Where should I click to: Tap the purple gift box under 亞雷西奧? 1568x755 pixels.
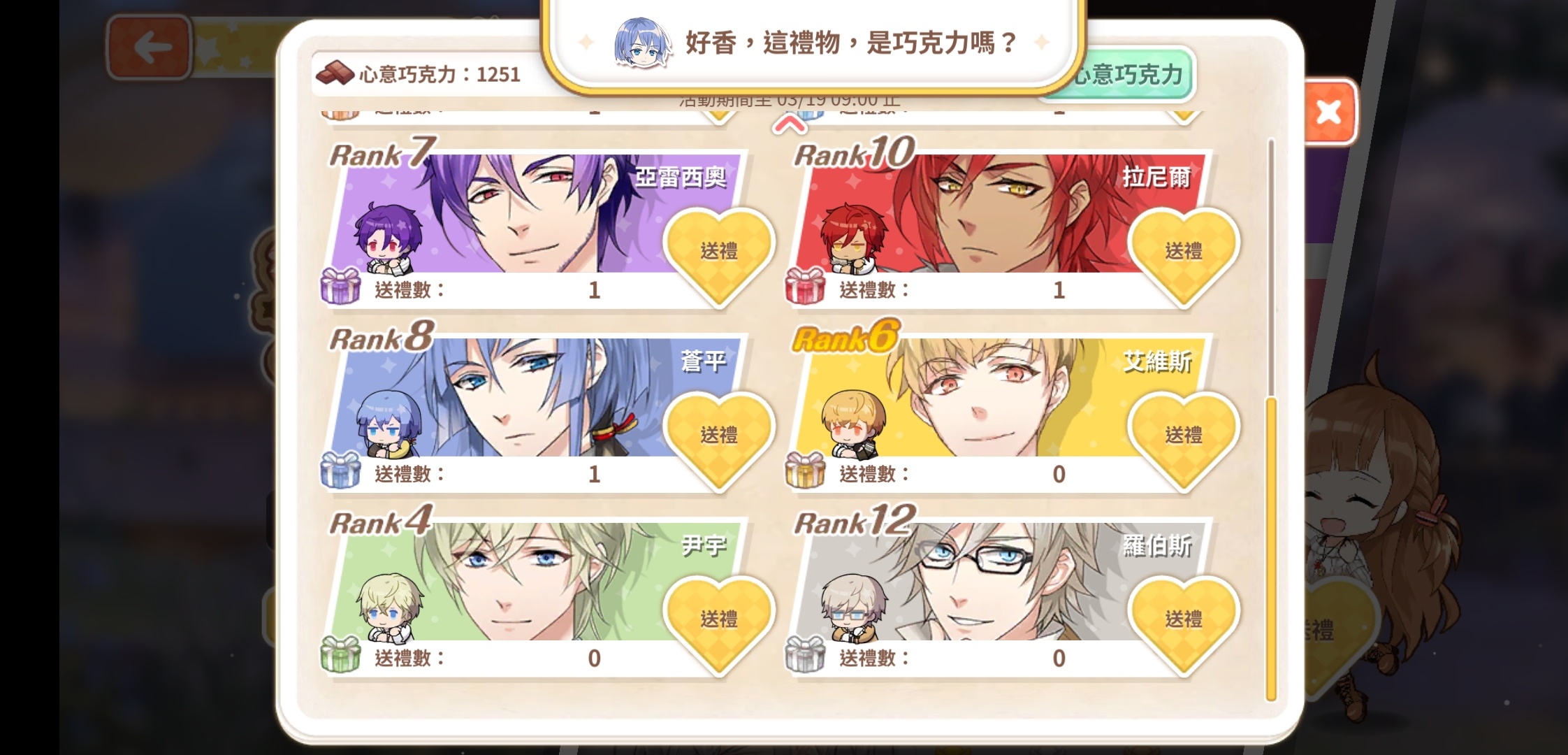tap(340, 286)
